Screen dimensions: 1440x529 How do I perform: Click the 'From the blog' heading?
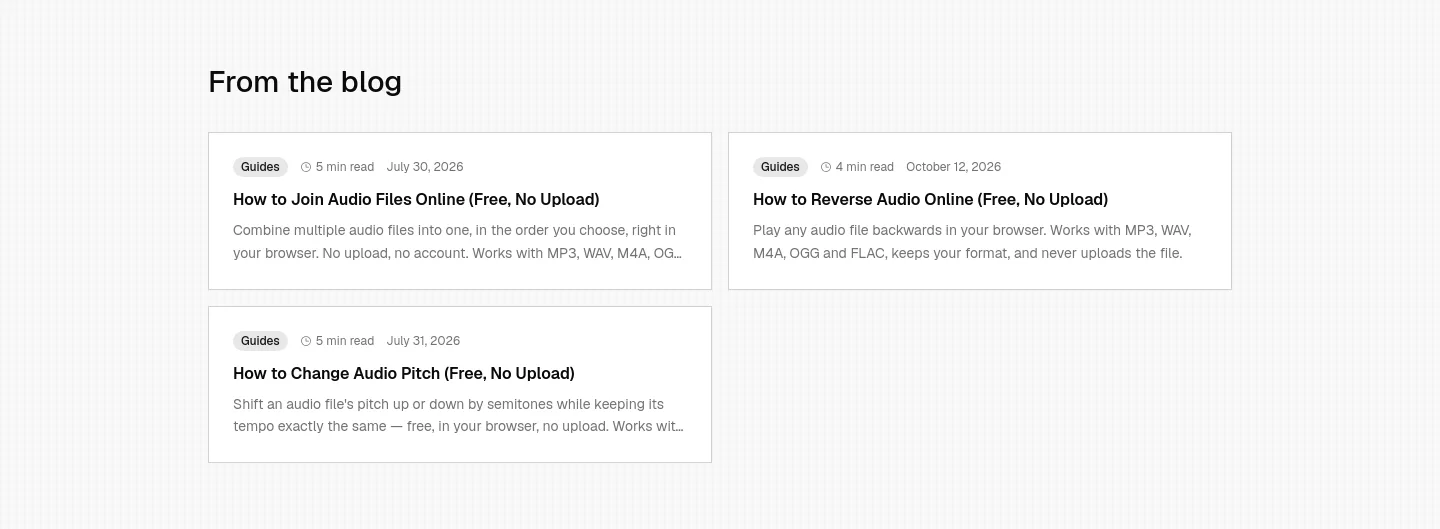click(305, 82)
